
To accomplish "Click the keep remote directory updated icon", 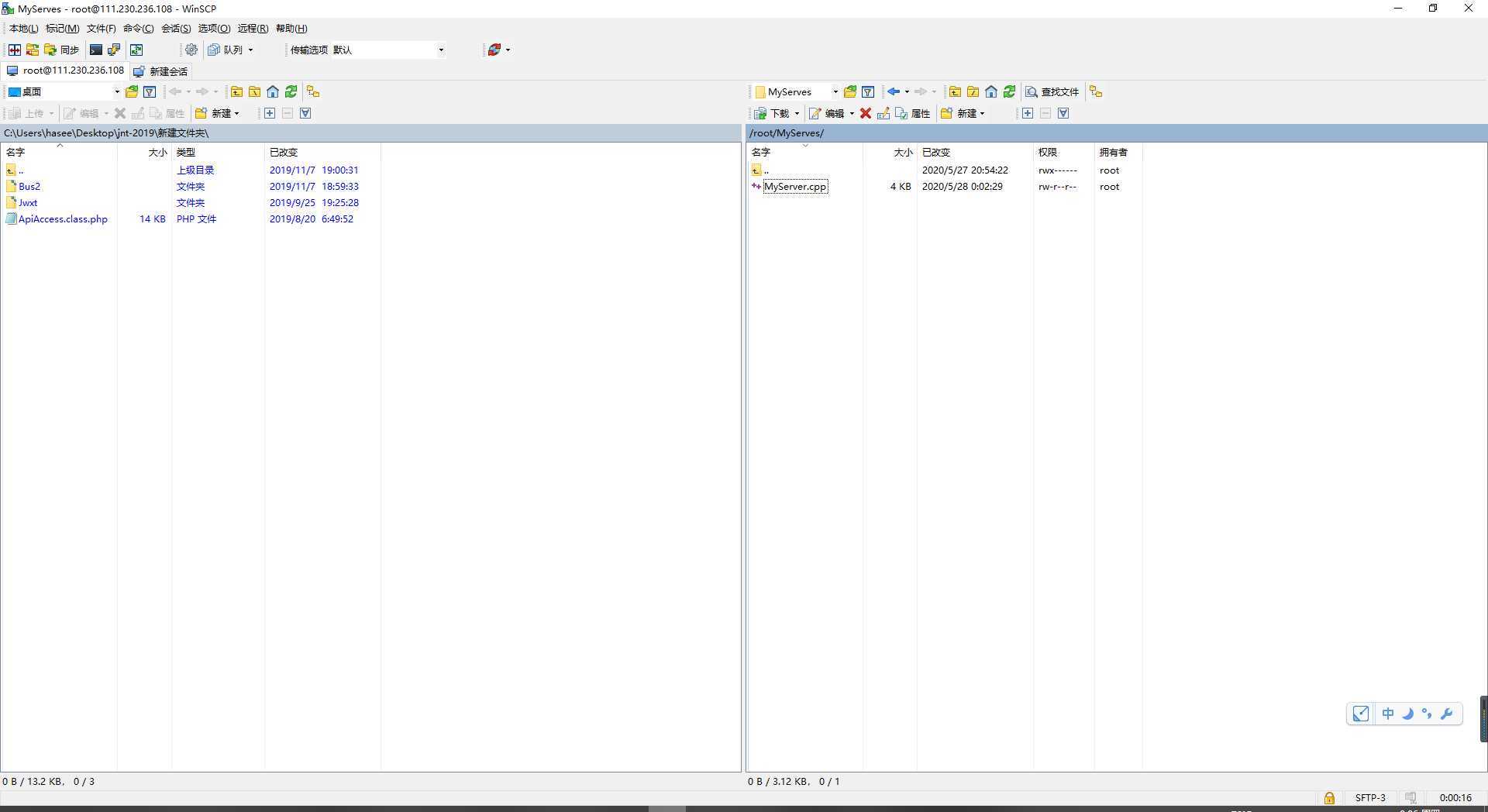I will pos(136,50).
